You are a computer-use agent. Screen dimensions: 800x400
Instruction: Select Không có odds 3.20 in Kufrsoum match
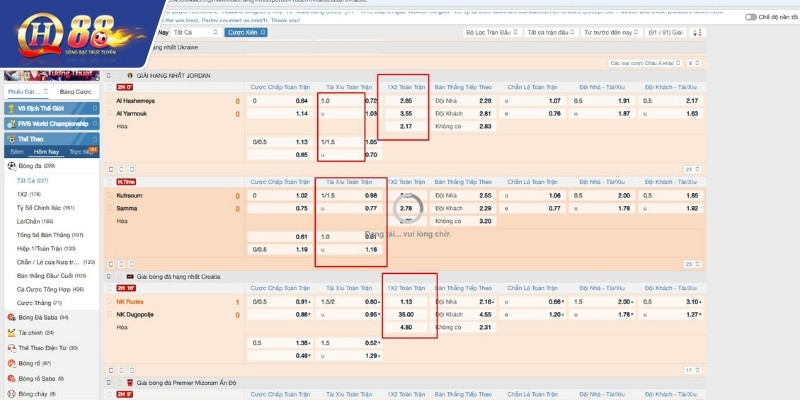click(x=464, y=221)
